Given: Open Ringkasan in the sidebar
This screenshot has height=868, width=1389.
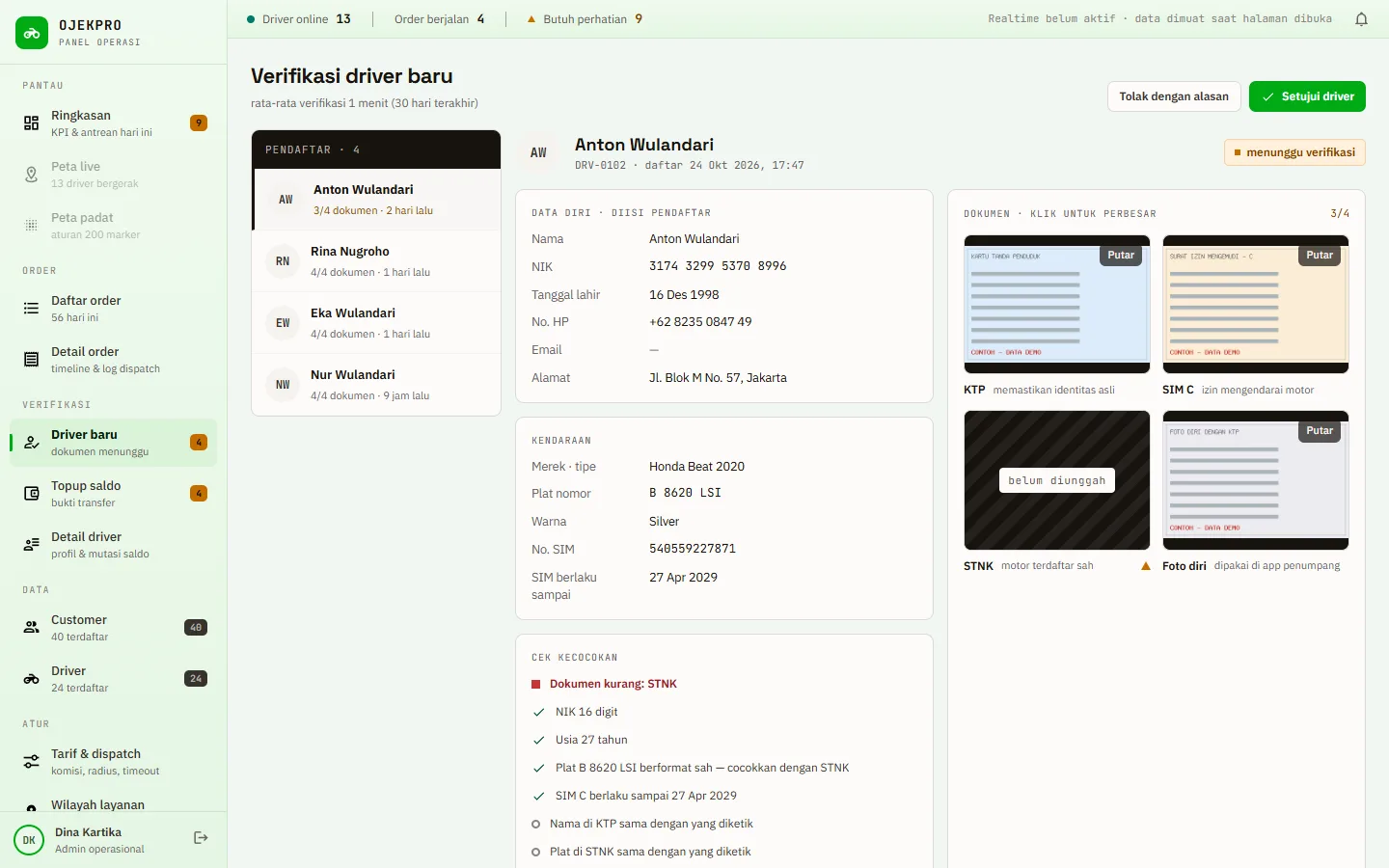Looking at the screenshot, I should (114, 123).
